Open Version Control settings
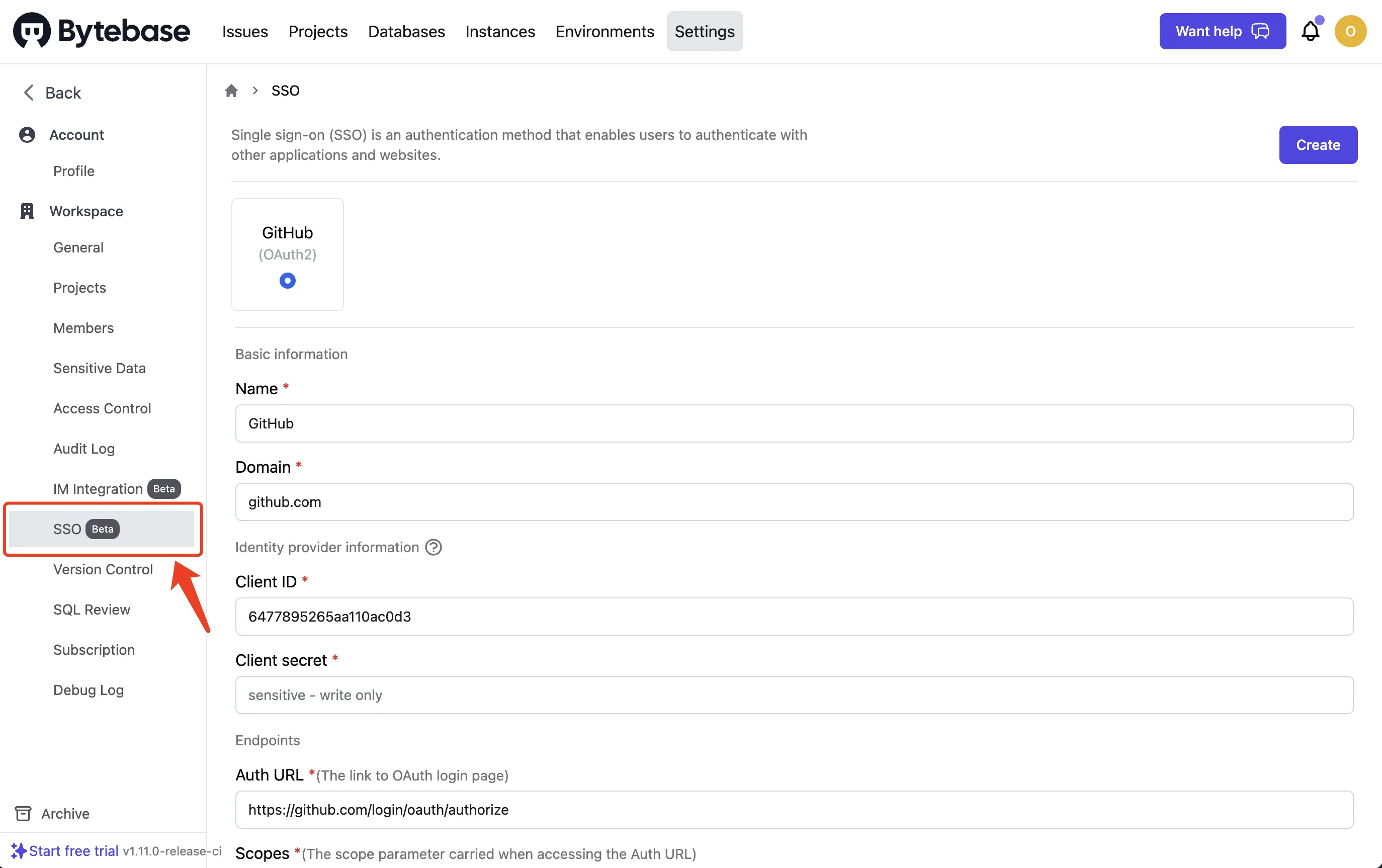The image size is (1382, 868). tap(103, 569)
